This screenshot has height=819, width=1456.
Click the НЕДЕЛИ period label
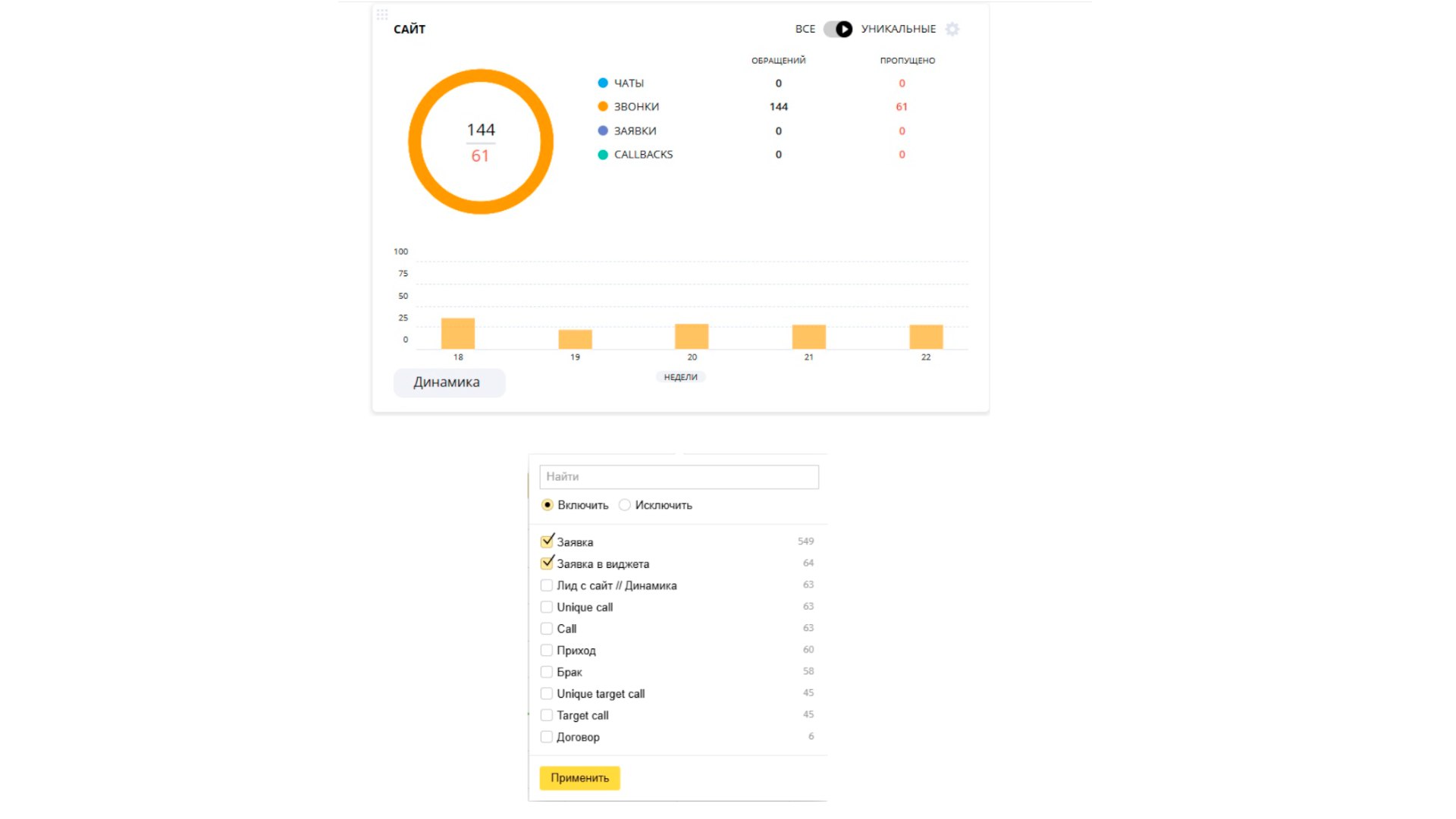680,377
